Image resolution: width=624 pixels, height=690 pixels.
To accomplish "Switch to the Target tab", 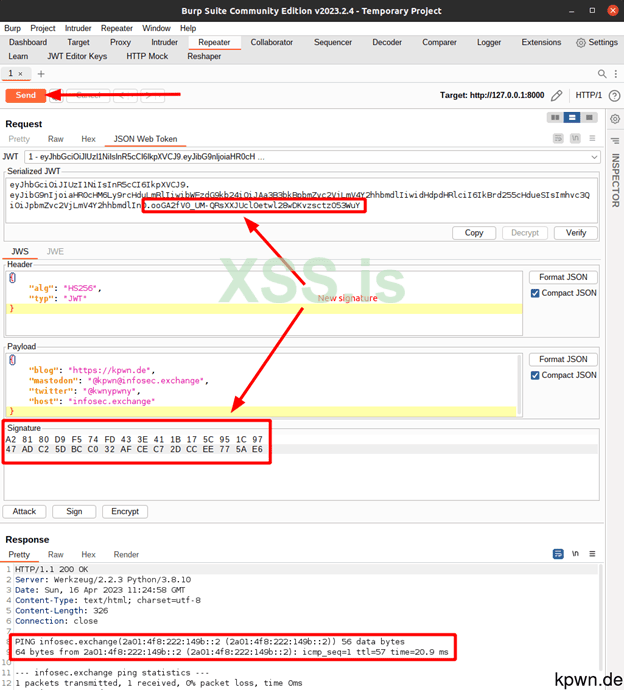I will pyautogui.click(x=78, y=42).
